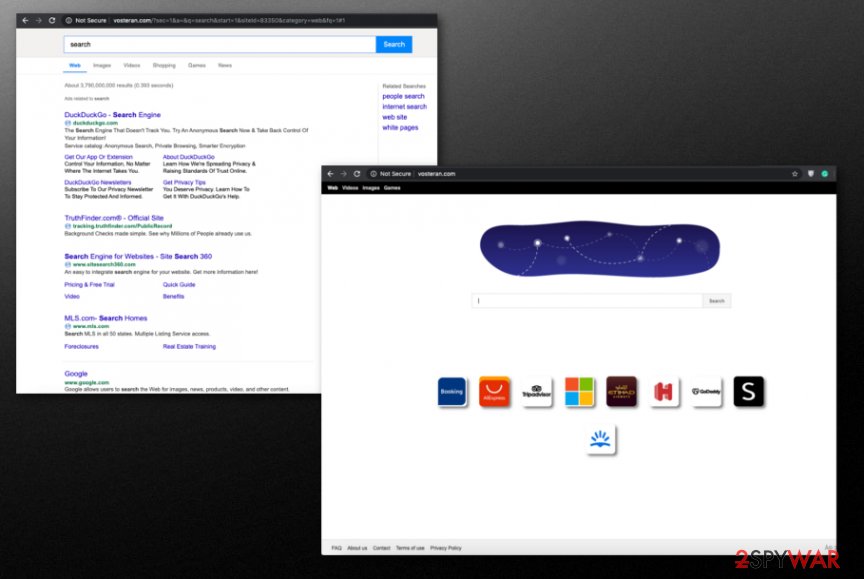Open About us footer link

click(x=357, y=548)
